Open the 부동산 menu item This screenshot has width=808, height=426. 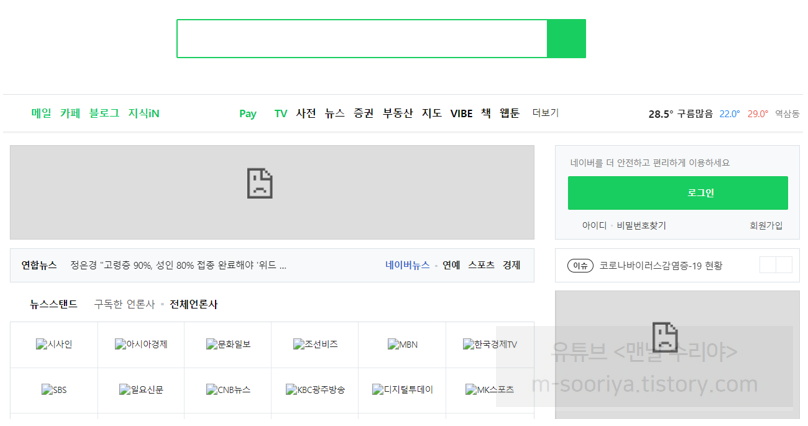click(x=398, y=113)
